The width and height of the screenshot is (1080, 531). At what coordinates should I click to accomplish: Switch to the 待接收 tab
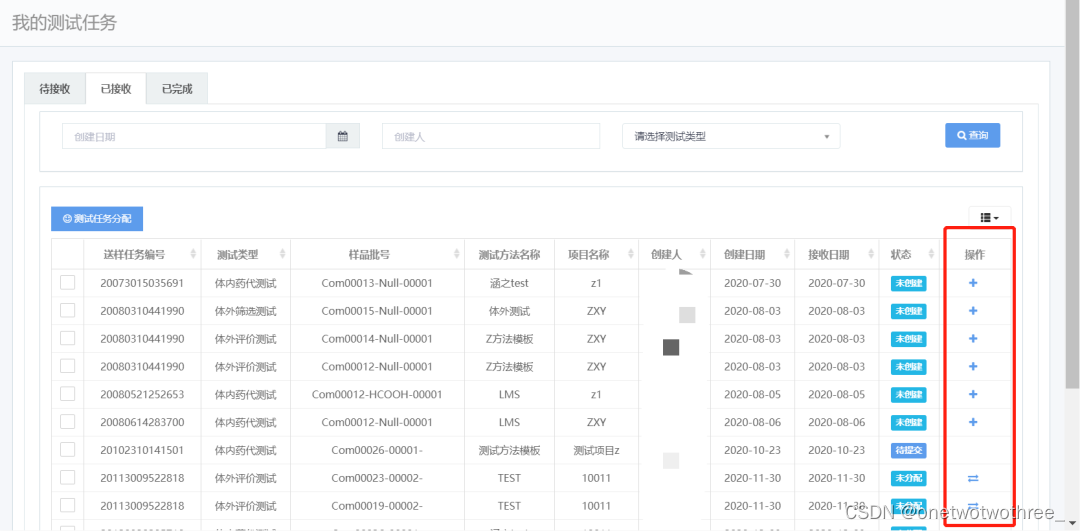tap(54, 88)
